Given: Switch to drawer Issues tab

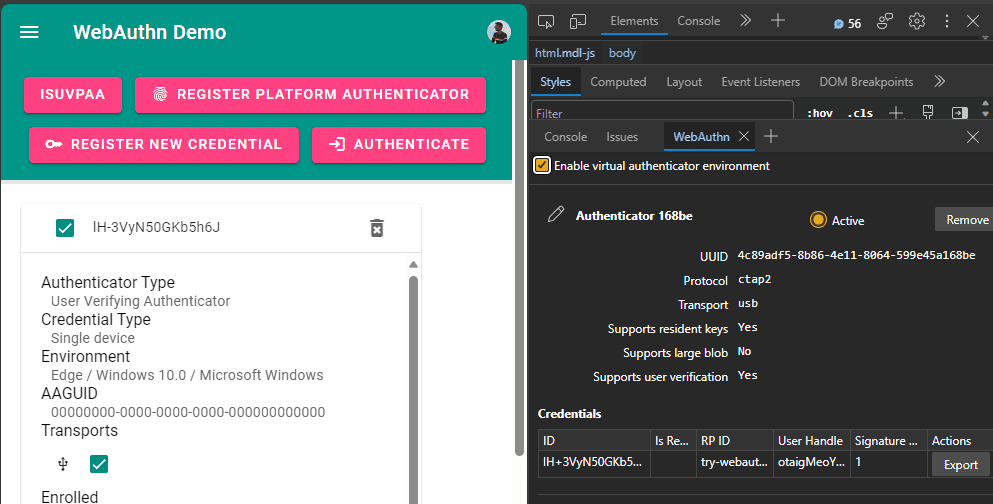Looking at the screenshot, I should [622, 137].
